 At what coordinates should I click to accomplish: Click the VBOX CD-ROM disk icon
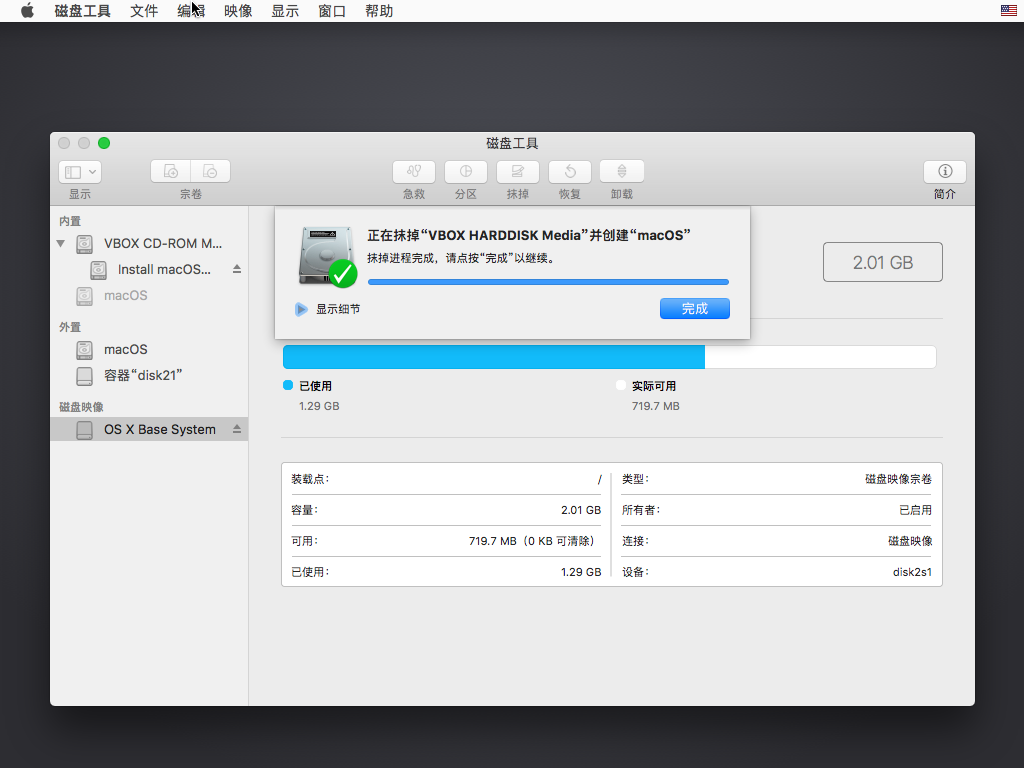[x=84, y=244]
